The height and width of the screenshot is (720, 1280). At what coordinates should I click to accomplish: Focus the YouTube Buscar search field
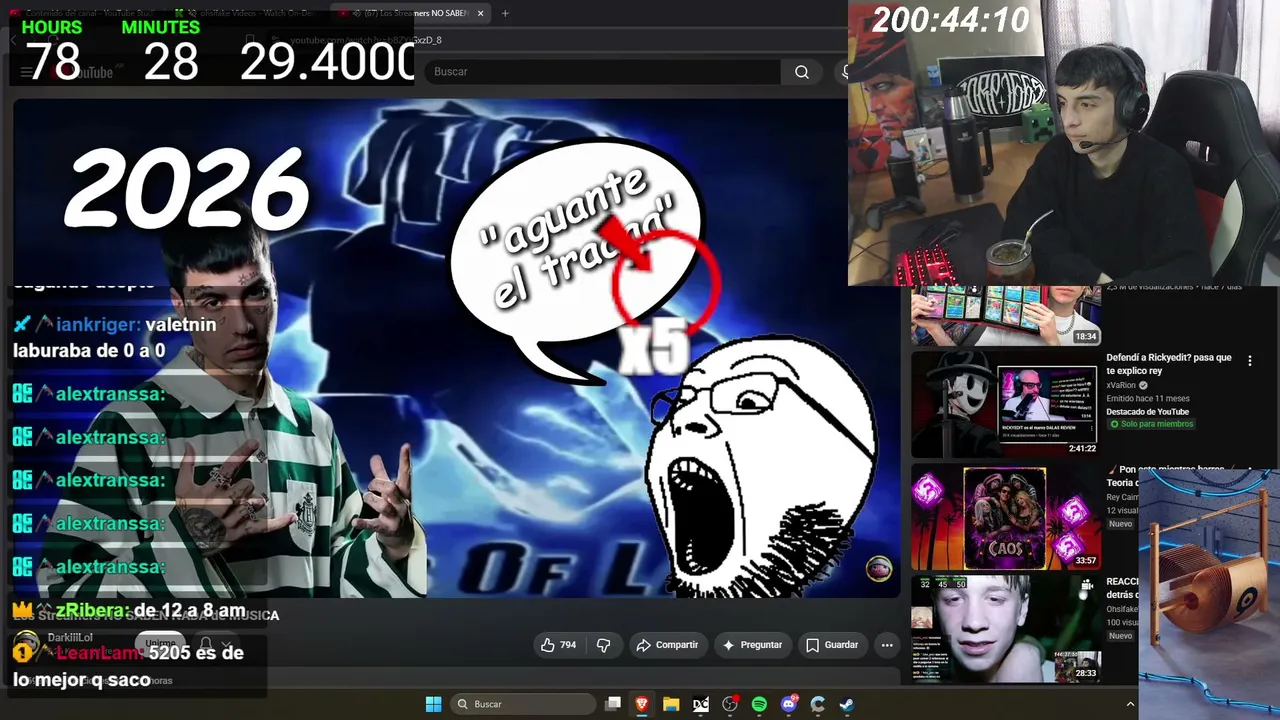[602, 72]
